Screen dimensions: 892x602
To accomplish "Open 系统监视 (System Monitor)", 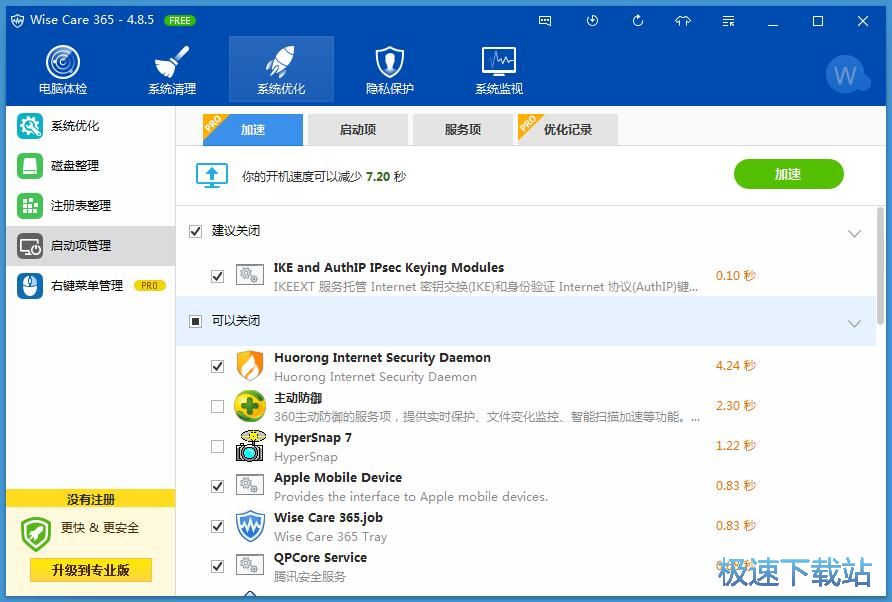I will click(497, 68).
